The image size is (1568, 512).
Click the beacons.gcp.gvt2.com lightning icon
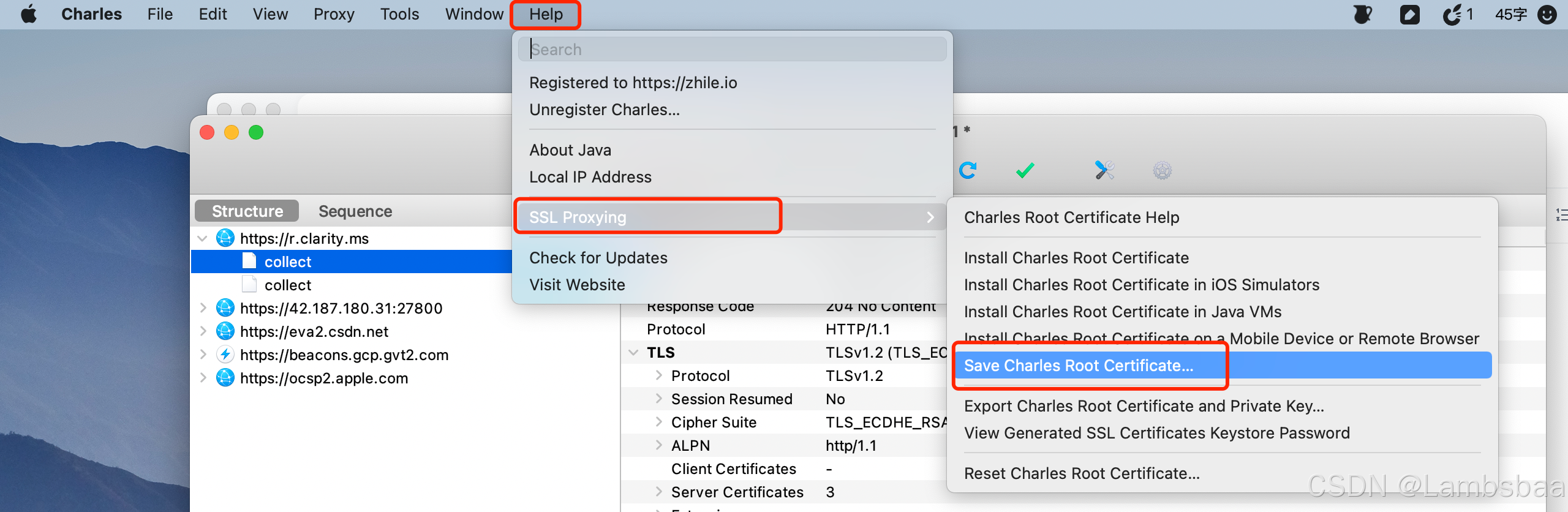225,354
